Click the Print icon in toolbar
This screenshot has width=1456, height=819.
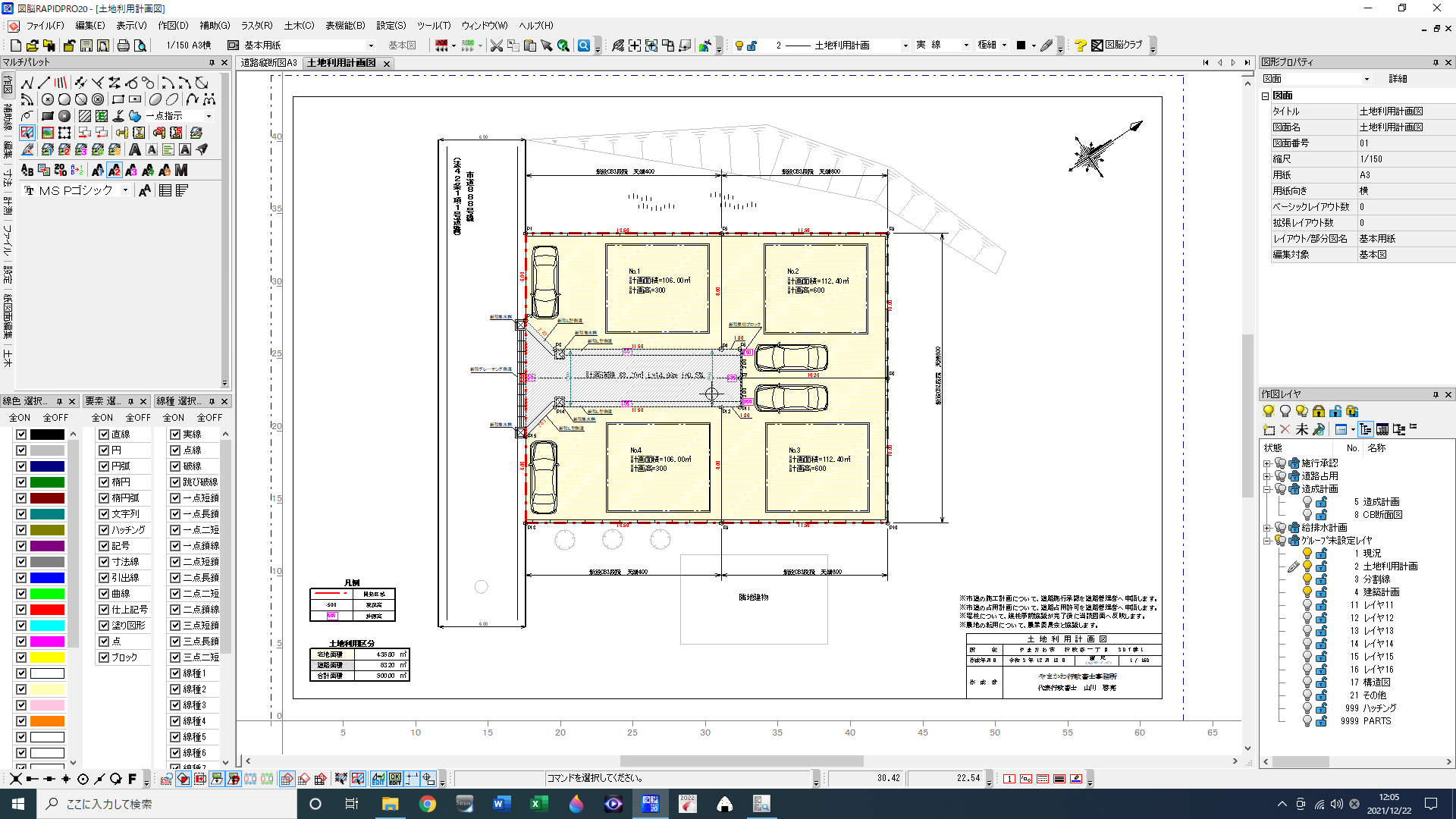coord(124,45)
